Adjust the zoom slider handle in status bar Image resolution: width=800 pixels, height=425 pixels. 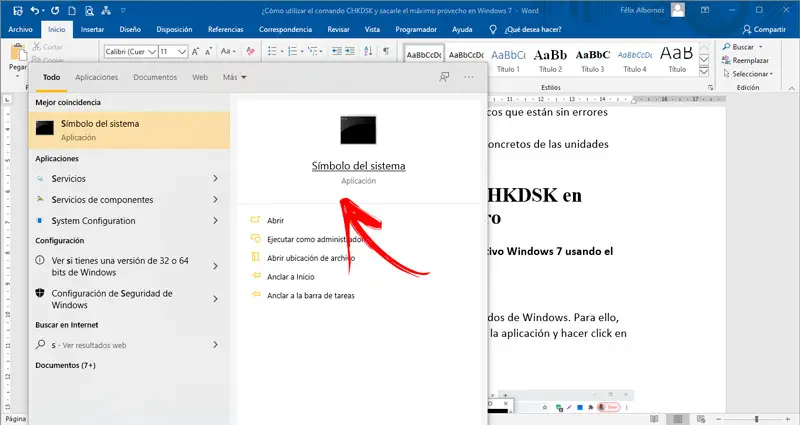pyautogui.click(x=757, y=419)
